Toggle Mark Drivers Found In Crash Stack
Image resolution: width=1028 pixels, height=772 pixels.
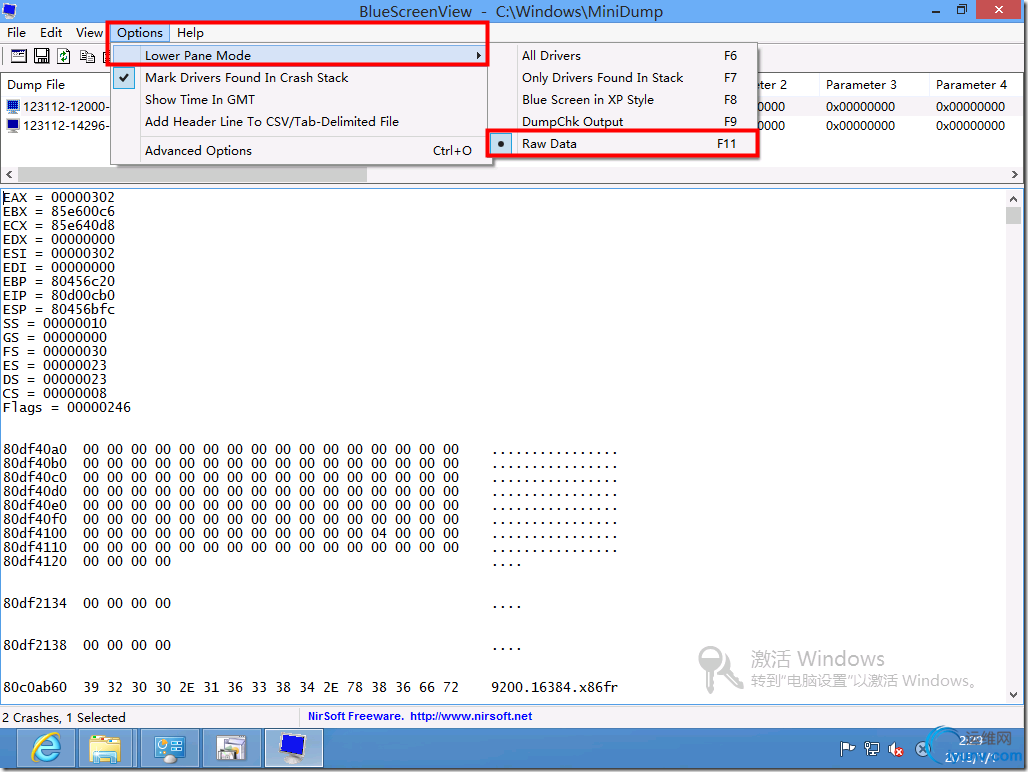pos(301,77)
